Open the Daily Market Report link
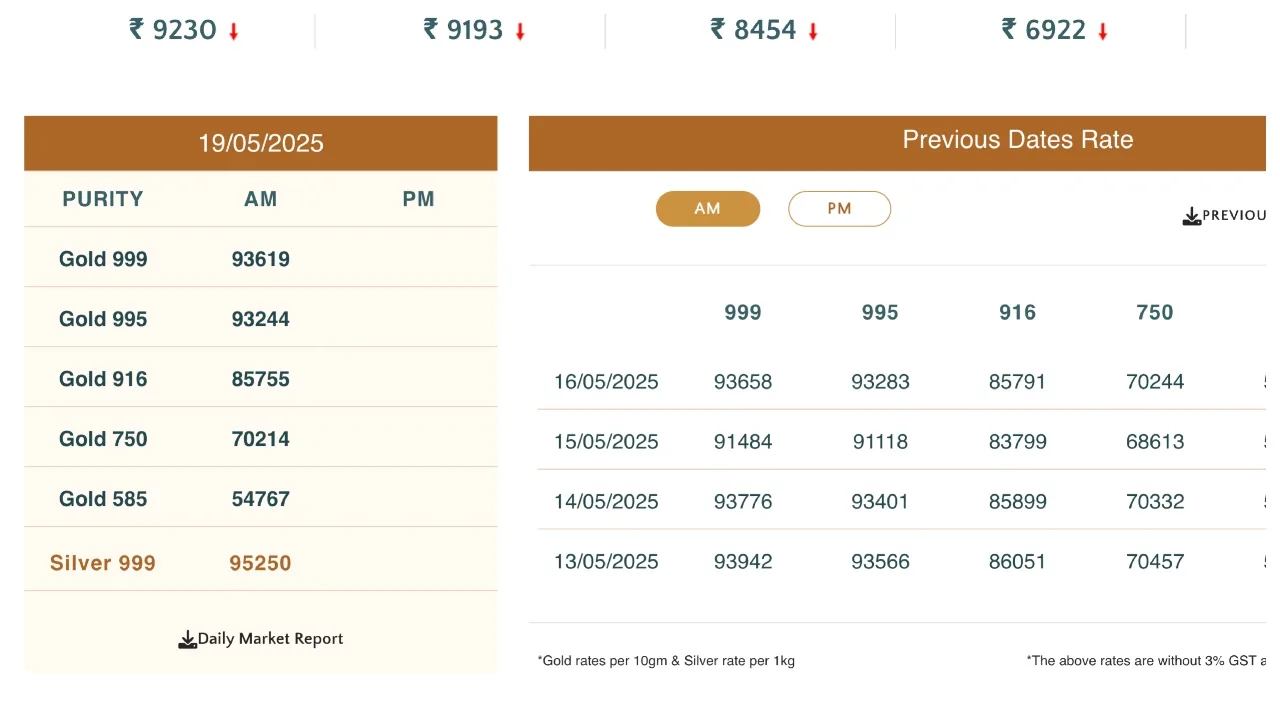 coord(270,639)
